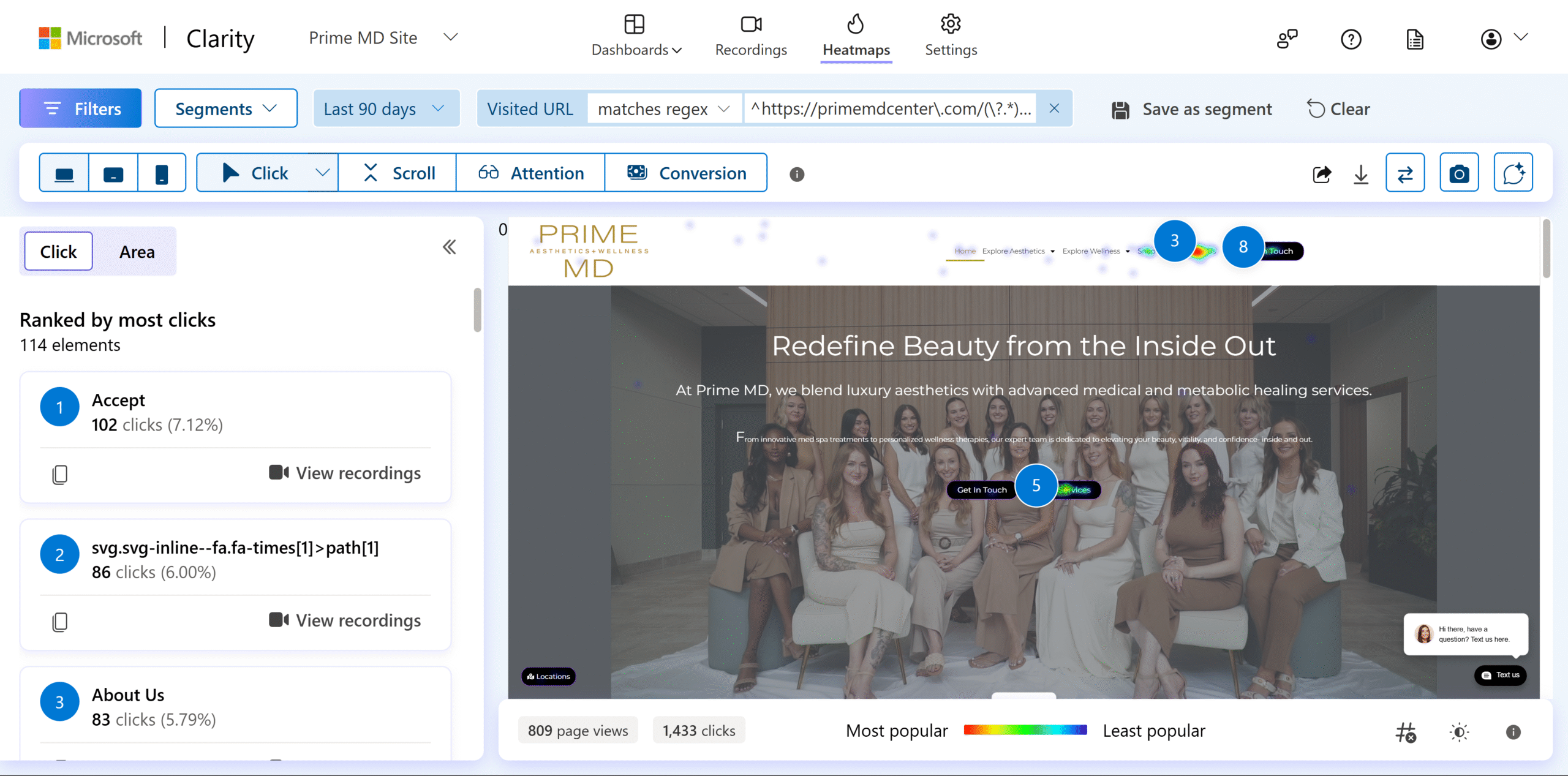This screenshot has width=1568, height=776.
Task: Select the tablet device view icon
Action: 113,173
